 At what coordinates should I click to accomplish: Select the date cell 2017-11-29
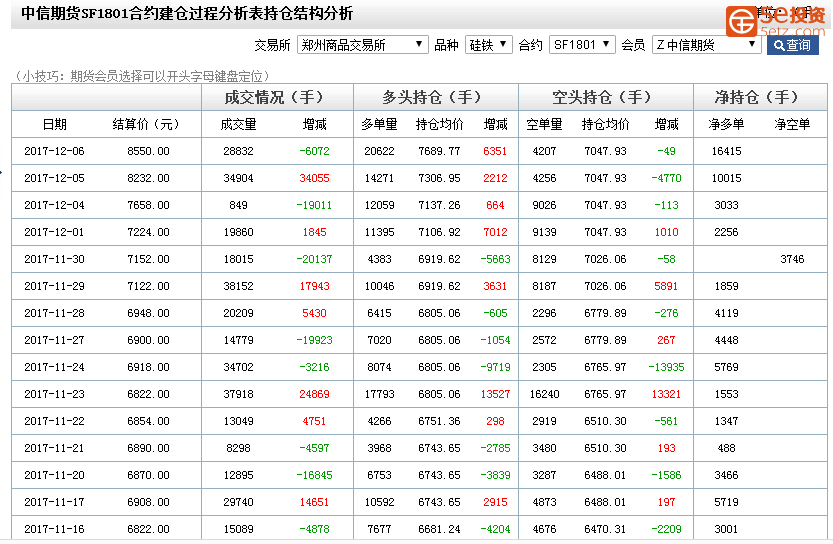pyautogui.click(x=54, y=286)
